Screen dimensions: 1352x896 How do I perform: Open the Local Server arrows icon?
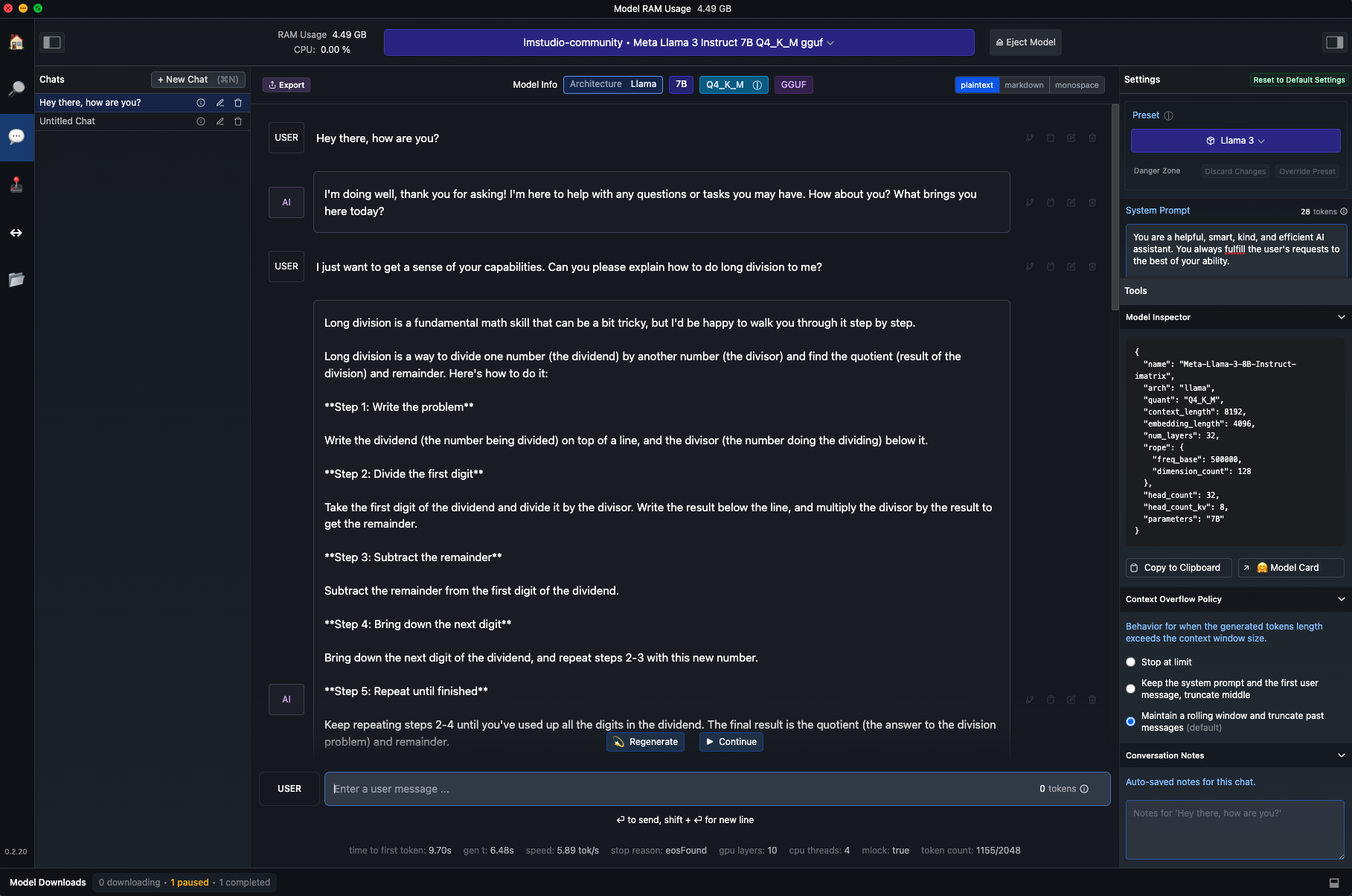[x=16, y=233]
